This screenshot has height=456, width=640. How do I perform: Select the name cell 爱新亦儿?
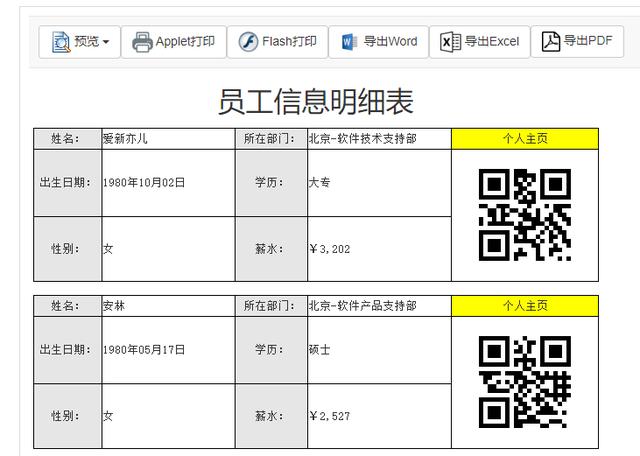[x=168, y=139]
